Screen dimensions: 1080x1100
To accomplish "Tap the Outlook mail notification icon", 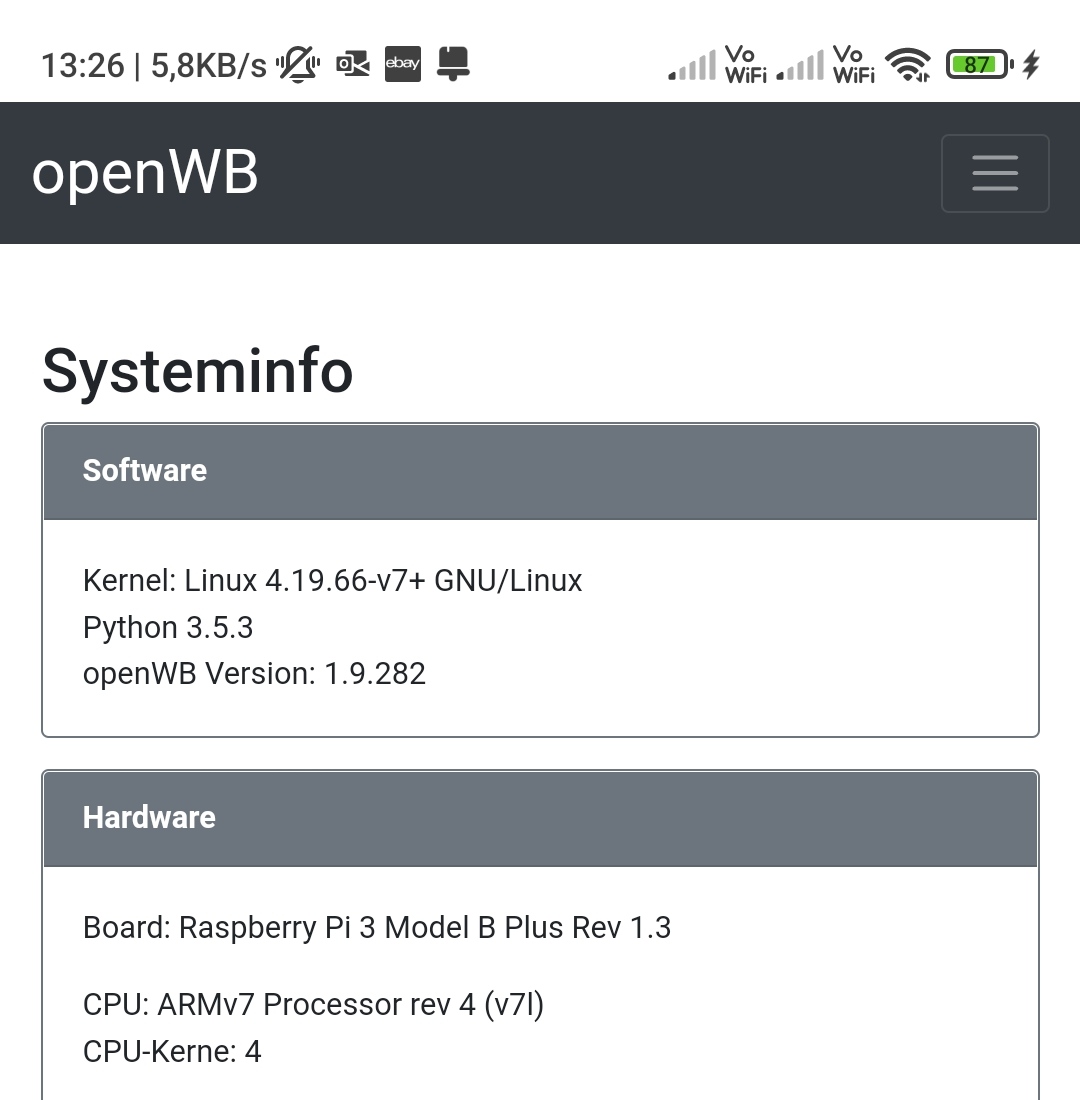I will pyautogui.click(x=352, y=65).
